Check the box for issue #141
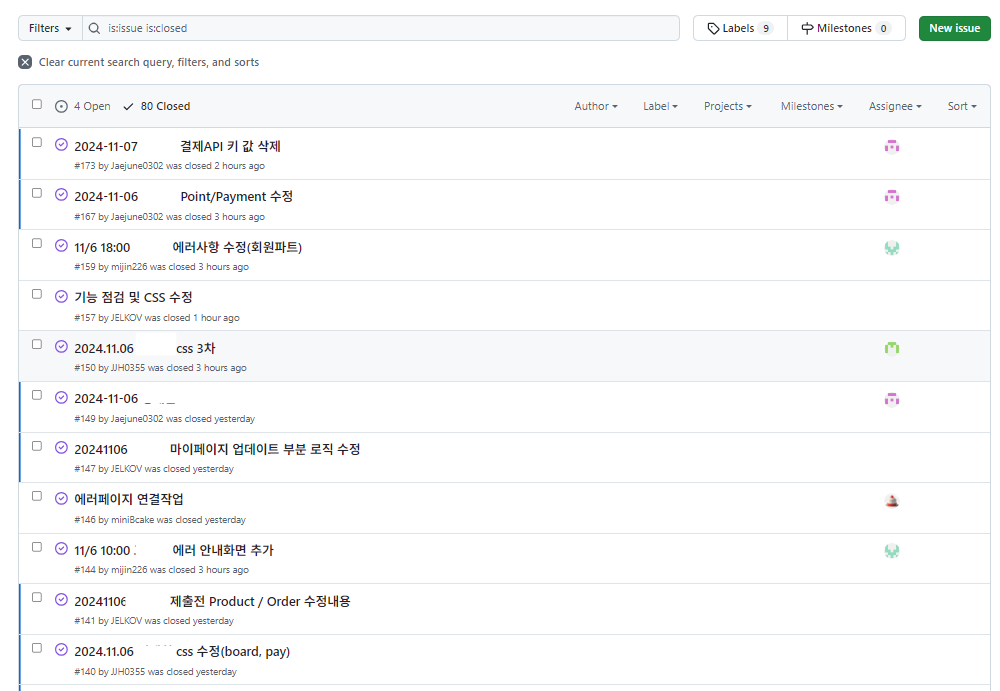 pos(37,597)
